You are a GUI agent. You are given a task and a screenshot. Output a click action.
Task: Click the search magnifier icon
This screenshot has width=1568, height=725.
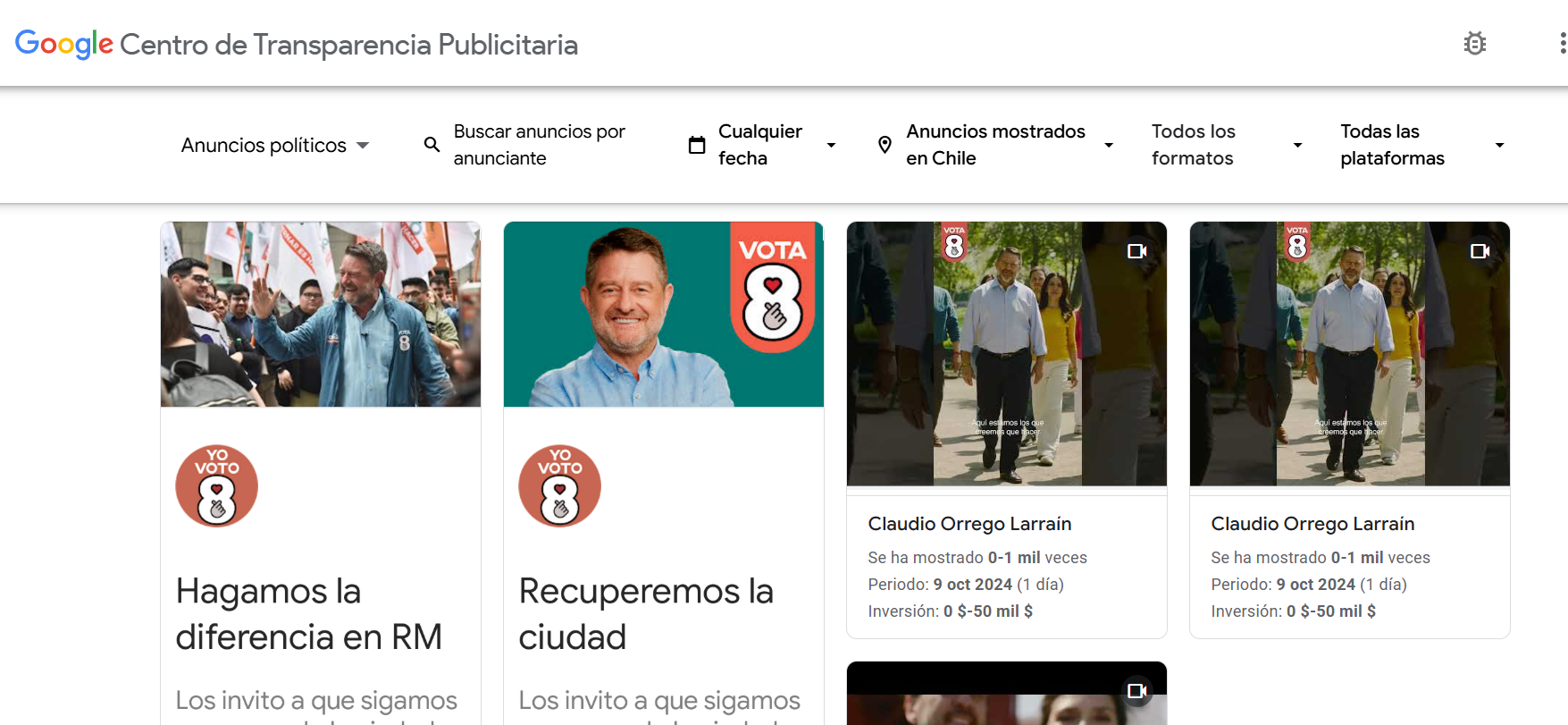(432, 144)
